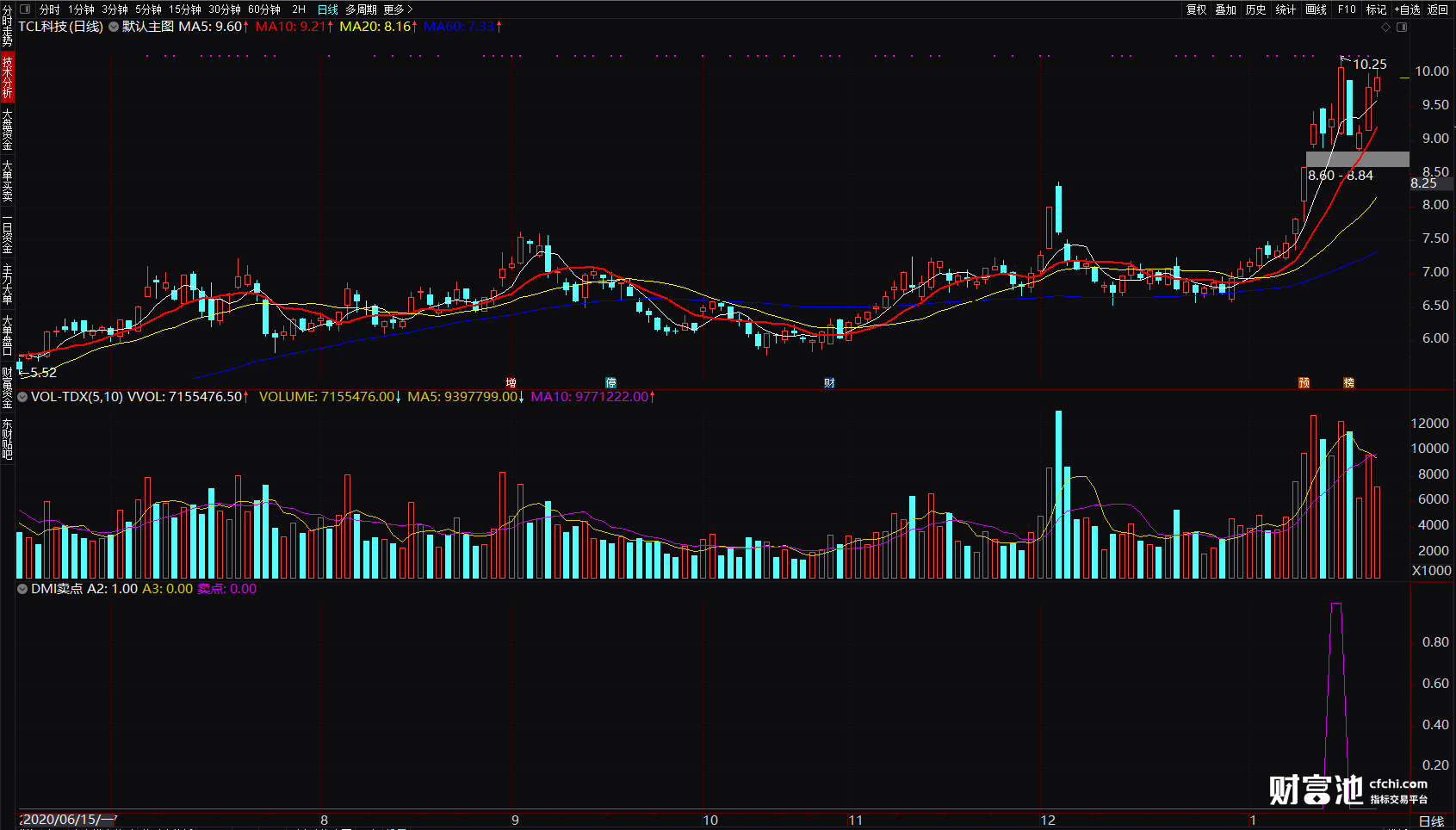Click the VOLUME: 7155476.00 value
This screenshot has width=1456, height=830.
[330, 397]
